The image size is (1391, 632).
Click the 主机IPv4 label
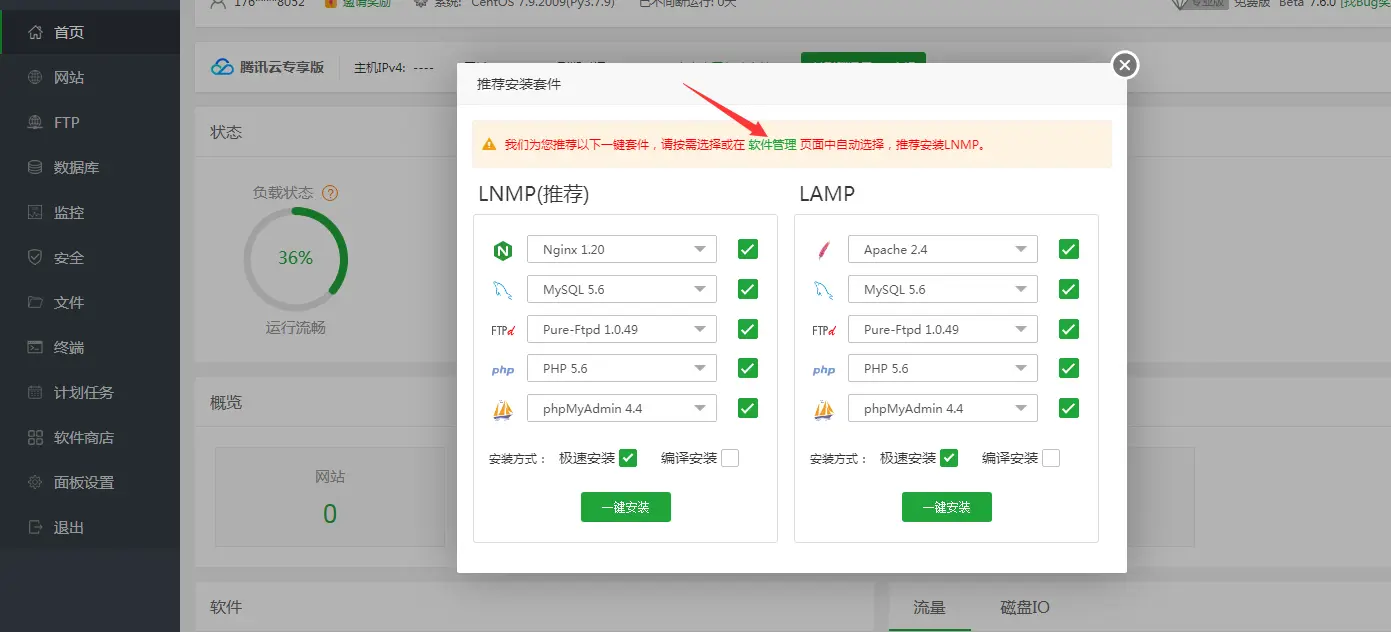pyautogui.click(x=380, y=68)
